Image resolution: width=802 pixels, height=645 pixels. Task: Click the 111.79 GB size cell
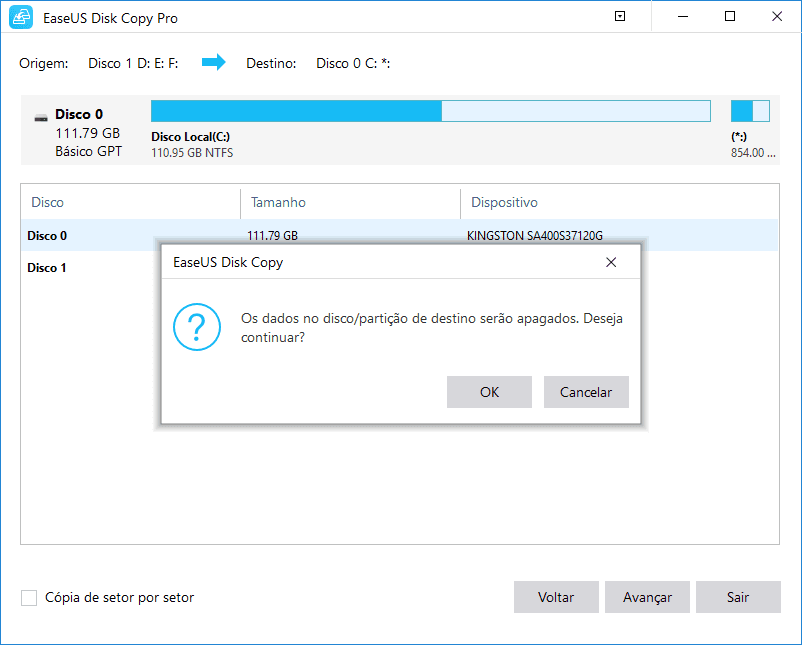point(273,235)
